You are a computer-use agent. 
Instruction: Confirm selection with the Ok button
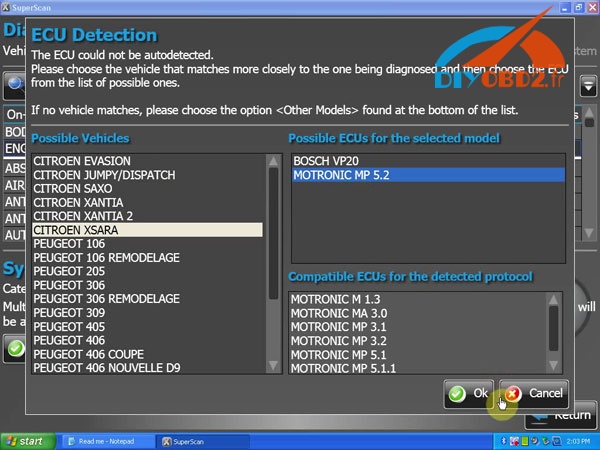[469, 394]
